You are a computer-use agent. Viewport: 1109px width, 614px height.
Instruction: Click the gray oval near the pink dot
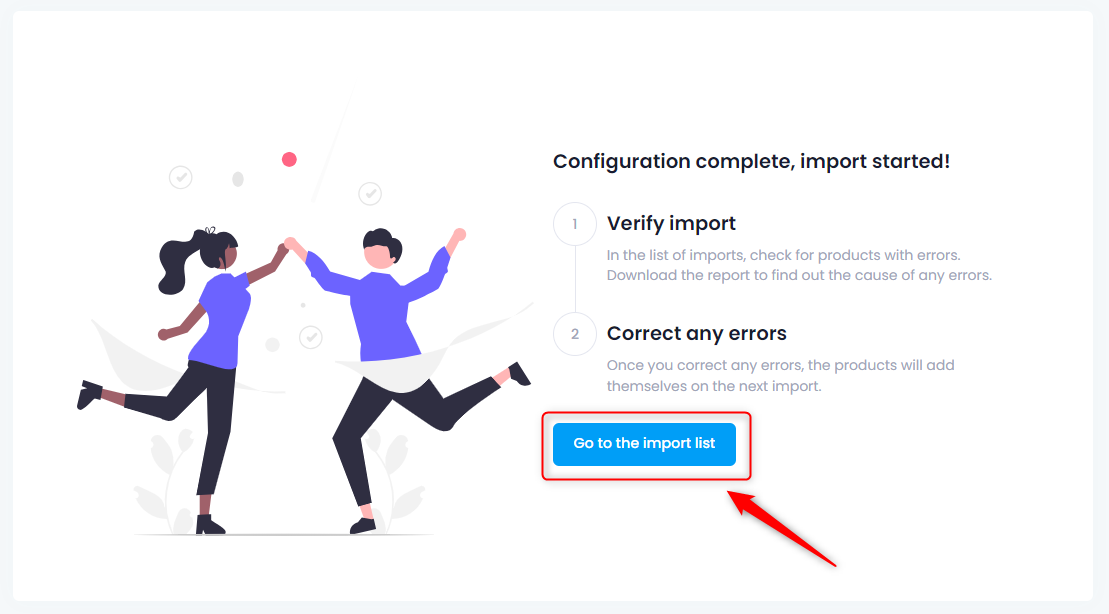click(x=238, y=179)
